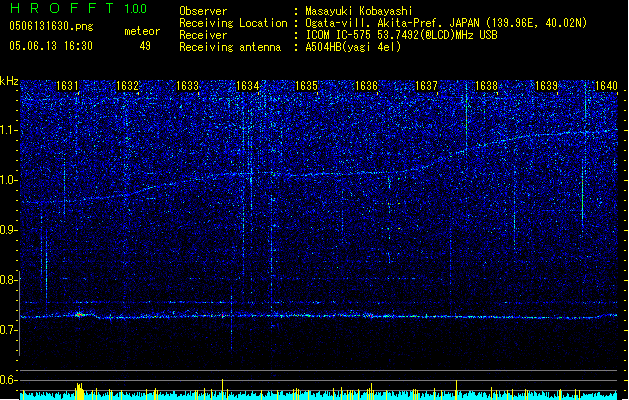Click time marker 1633
The width and height of the screenshot is (629, 400).
point(187,86)
